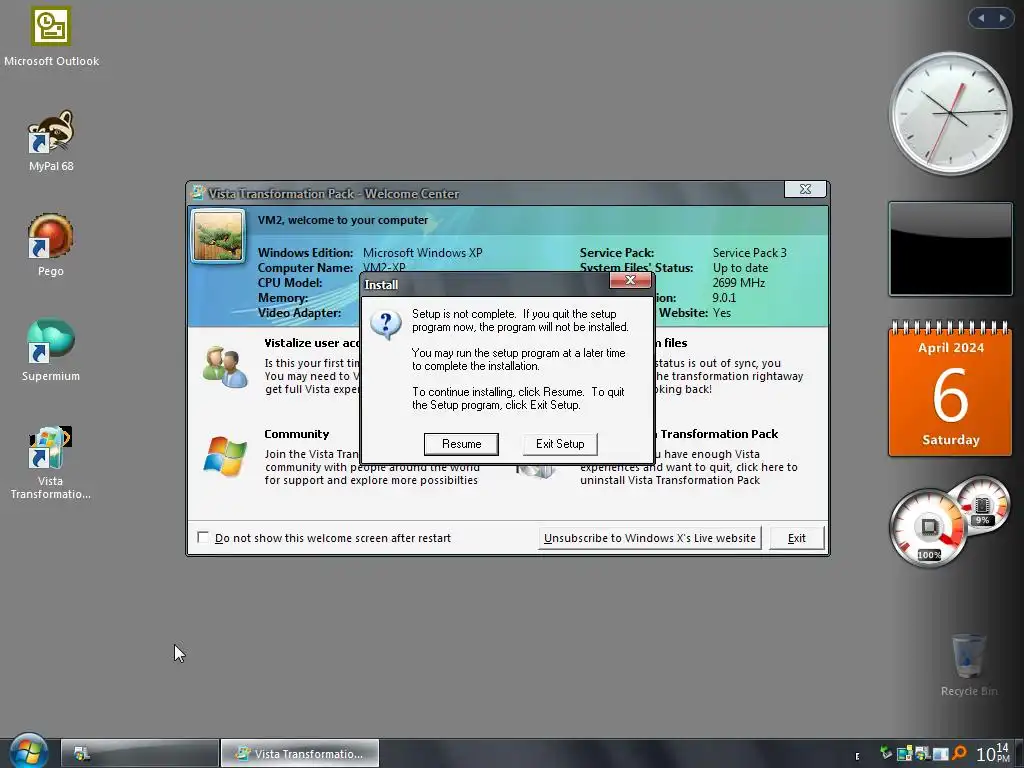1024x768 pixels.
Task: Close the Welcome Center window
Action: tap(805, 189)
